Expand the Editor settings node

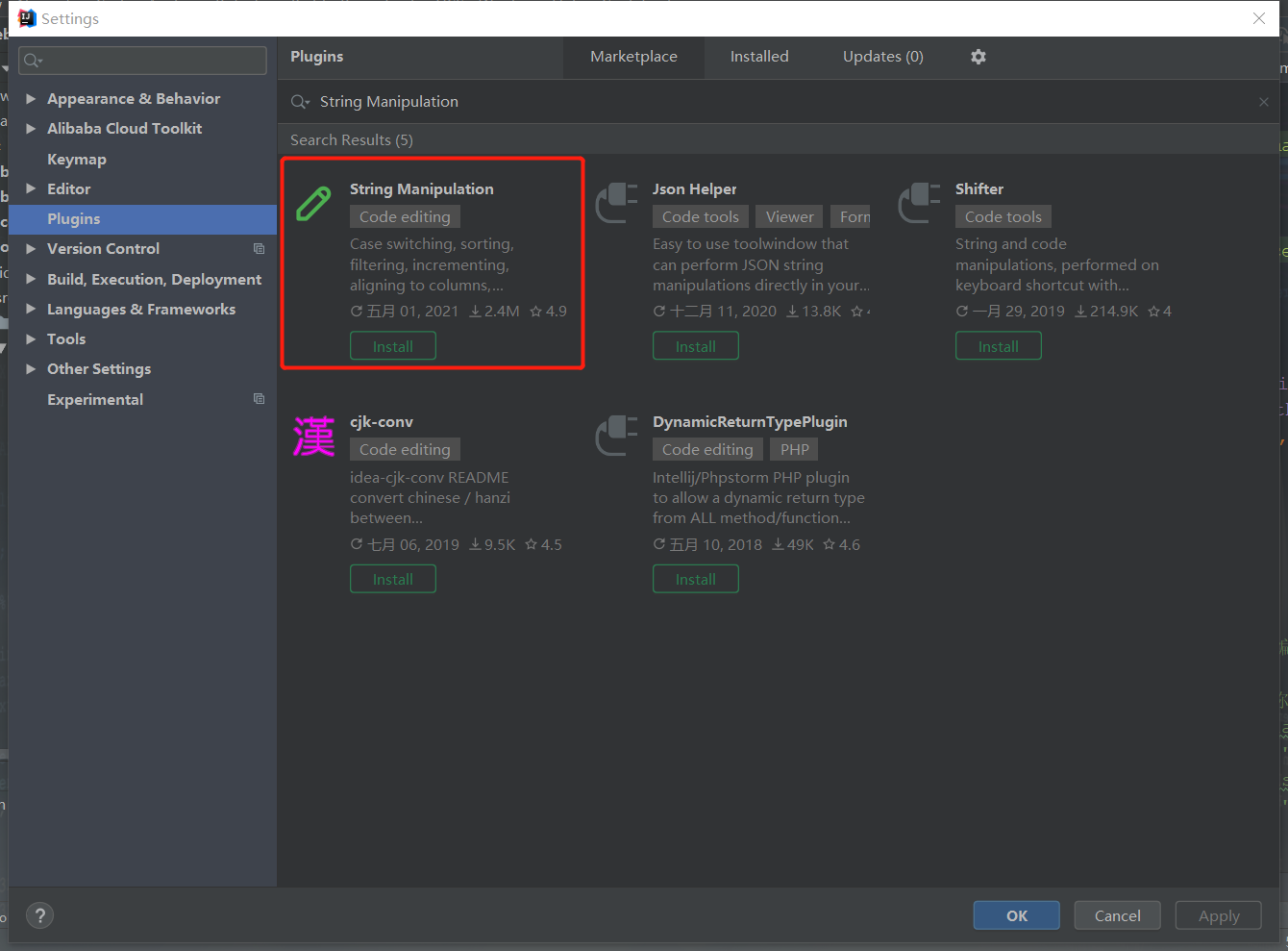[x=31, y=188]
